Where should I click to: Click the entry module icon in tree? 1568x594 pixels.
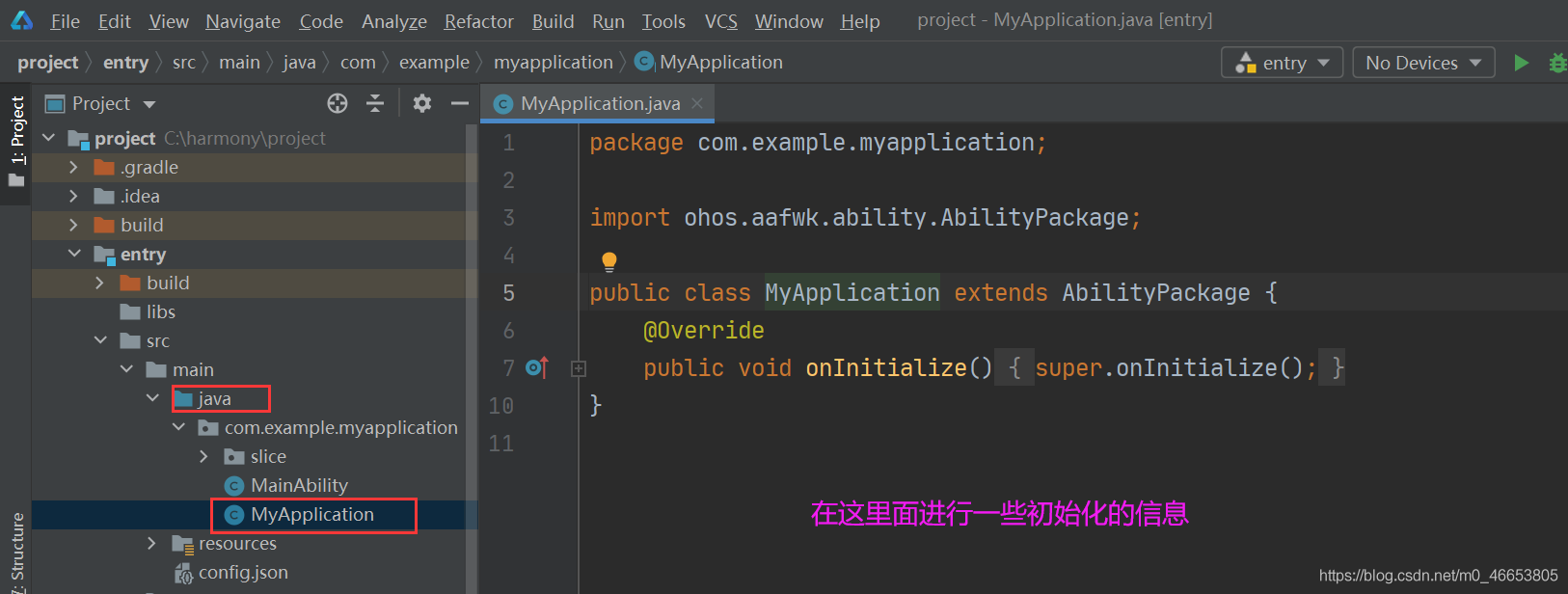(104, 255)
